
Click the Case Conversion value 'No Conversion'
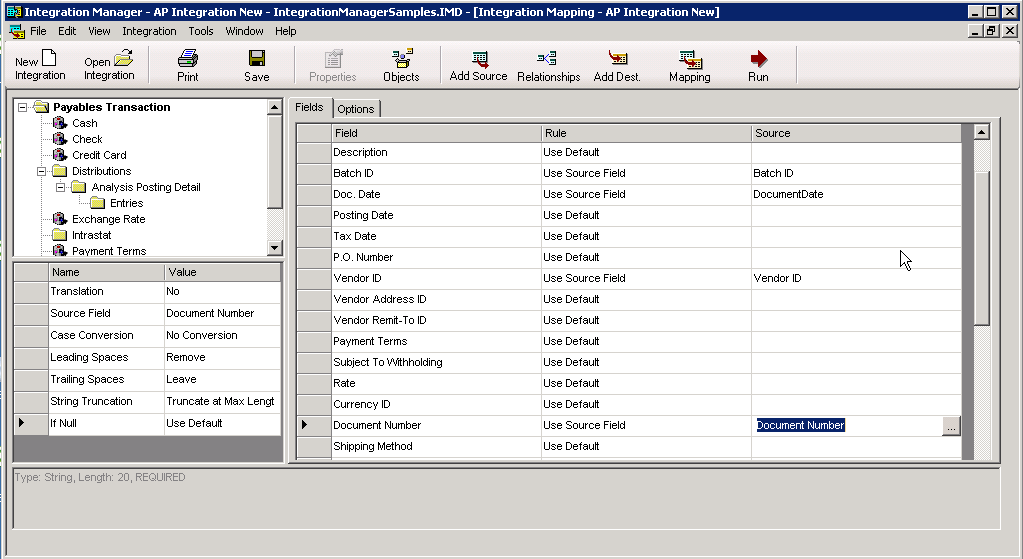pos(222,335)
